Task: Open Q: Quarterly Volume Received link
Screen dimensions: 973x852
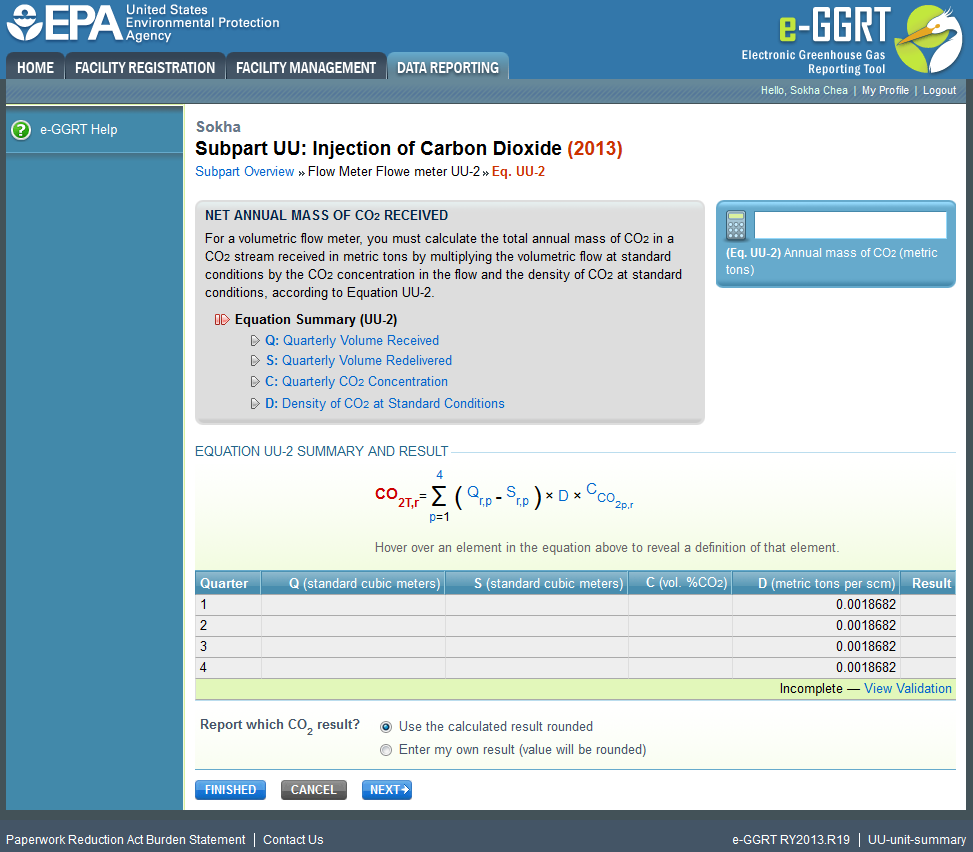Action: pyautogui.click(x=352, y=341)
